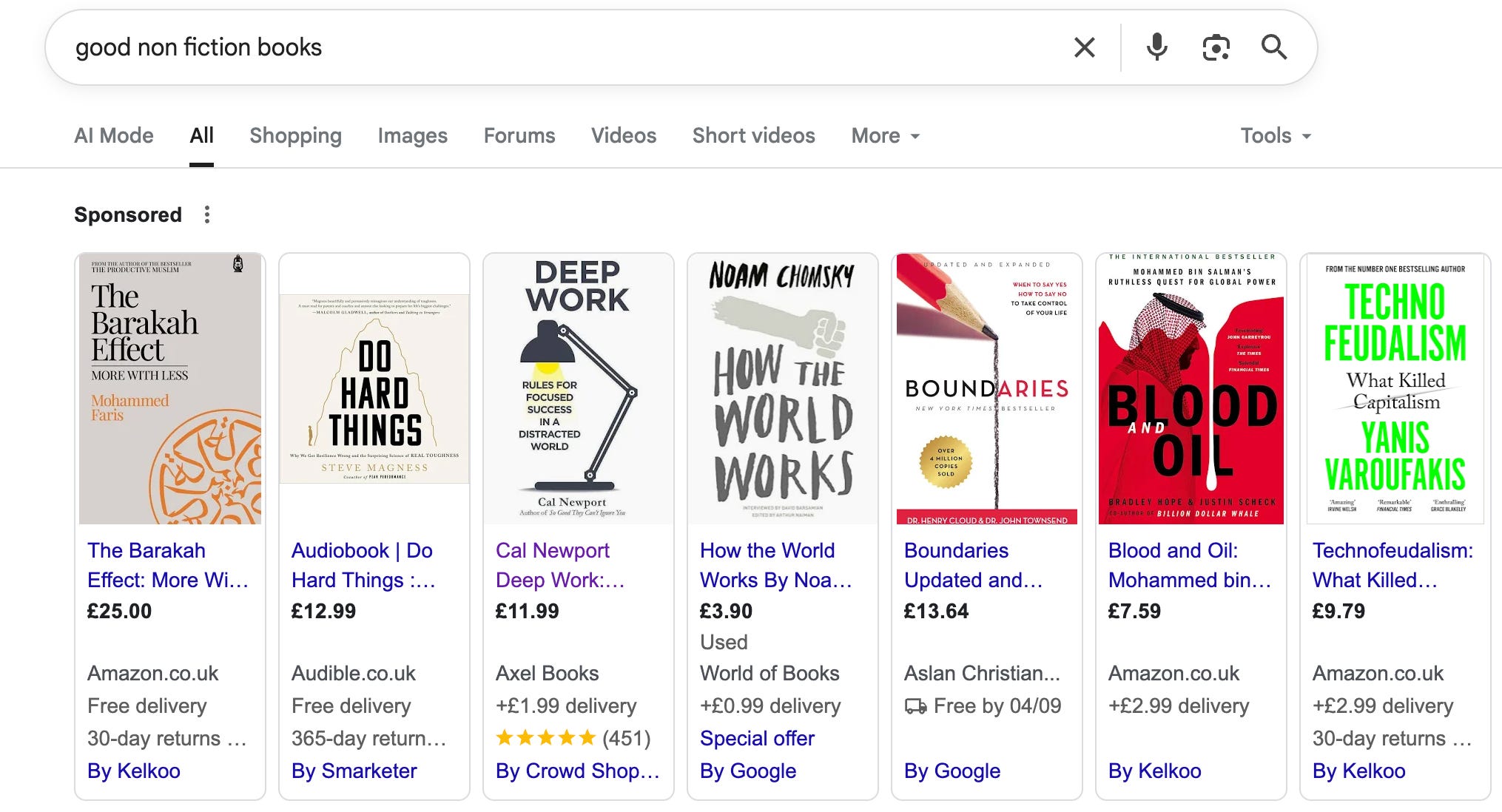Clear the search box with X icon
1502x812 pixels.
click(x=1084, y=47)
